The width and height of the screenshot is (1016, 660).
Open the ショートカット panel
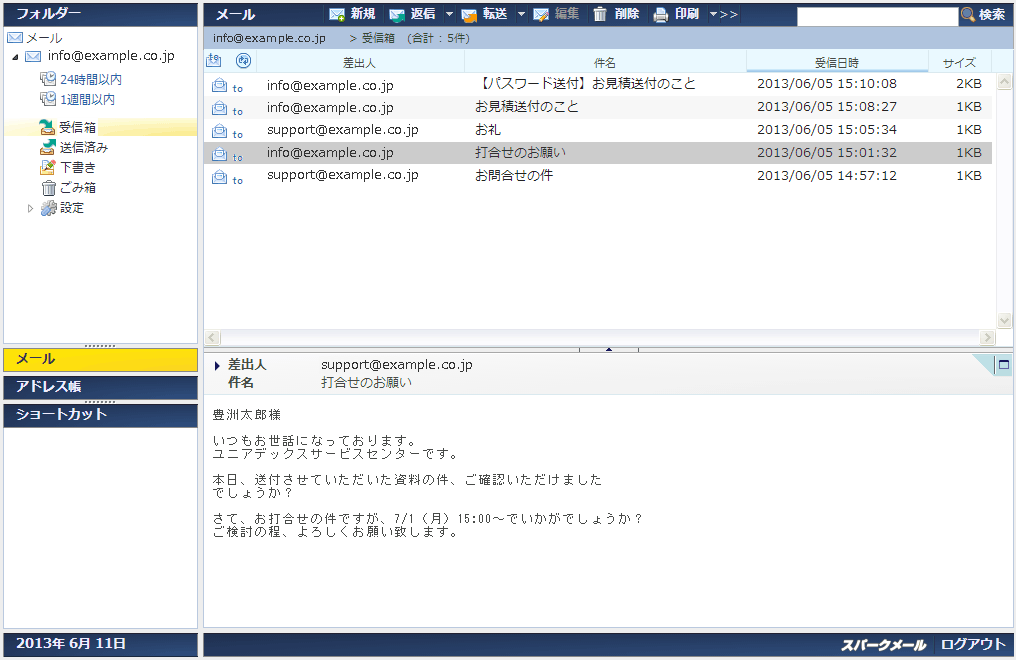[100, 416]
